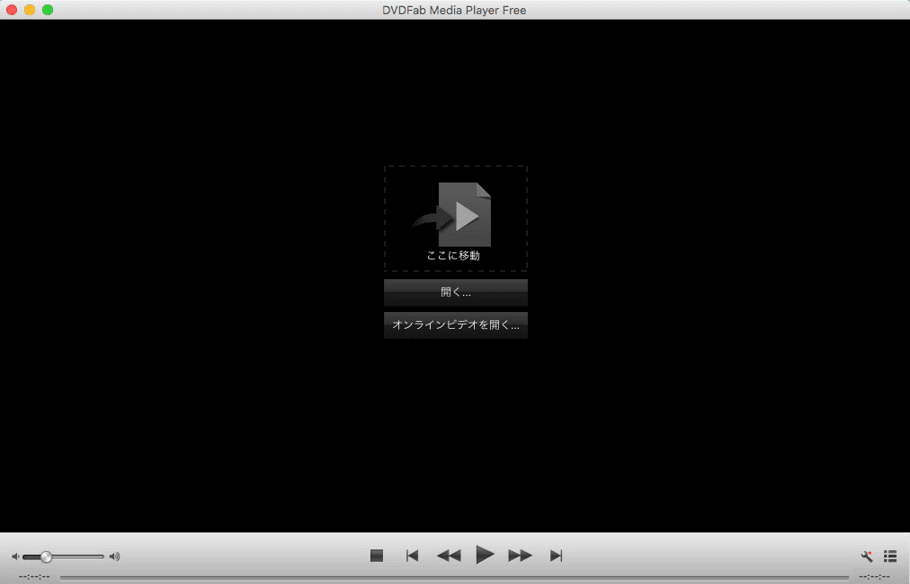Image resolution: width=910 pixels, height=584 pixels.
Task: Click the rewind double-arrow button
Action: tap(449, 556)
